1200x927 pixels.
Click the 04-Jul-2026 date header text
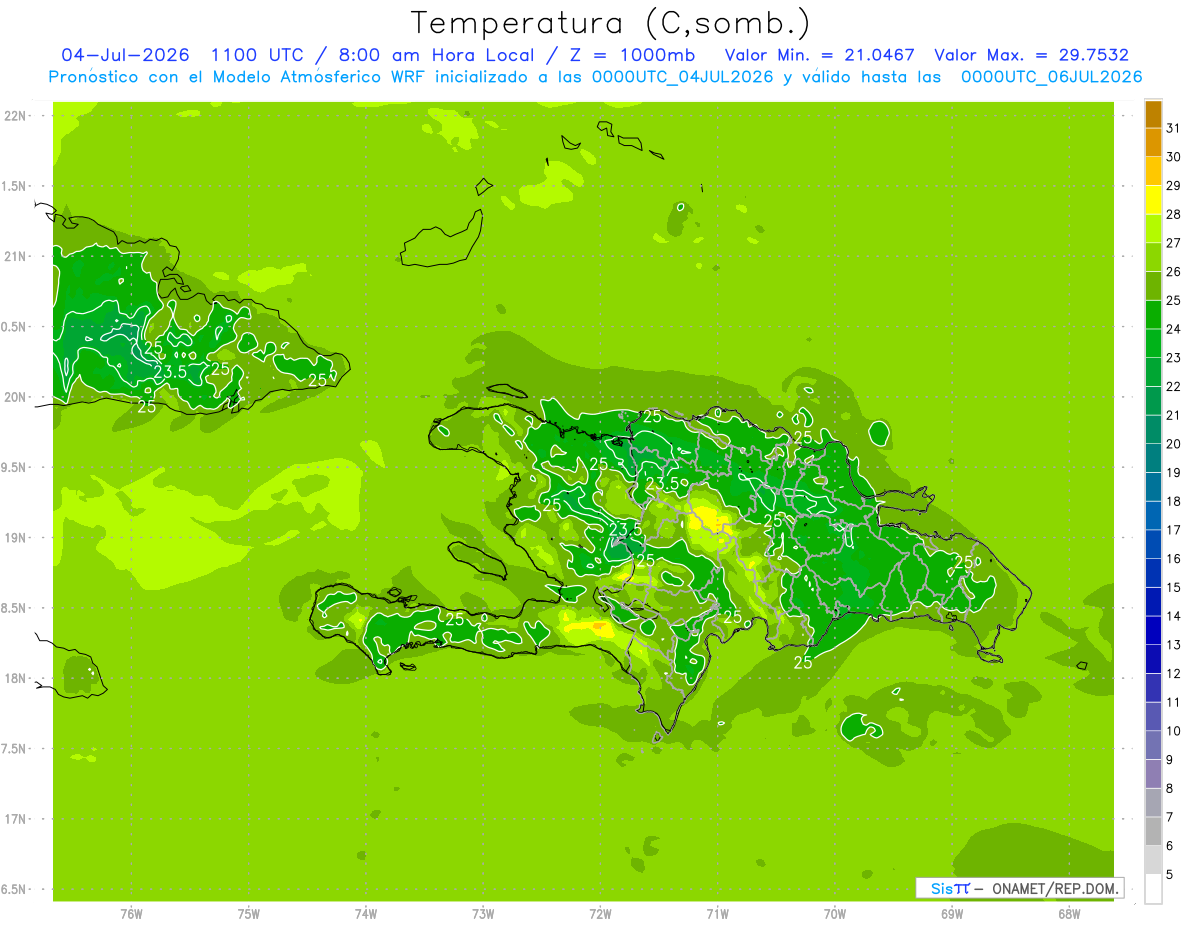126,55
